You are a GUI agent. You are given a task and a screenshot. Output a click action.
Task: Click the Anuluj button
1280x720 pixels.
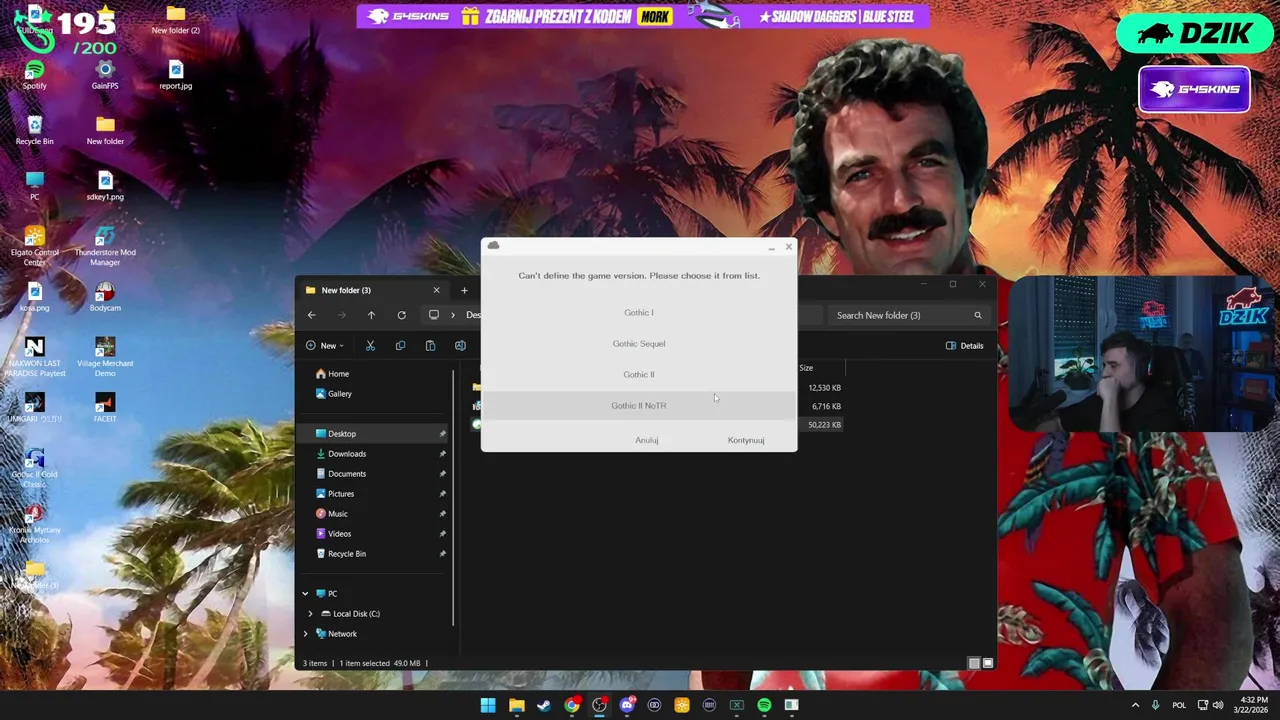tap(646, 440)
